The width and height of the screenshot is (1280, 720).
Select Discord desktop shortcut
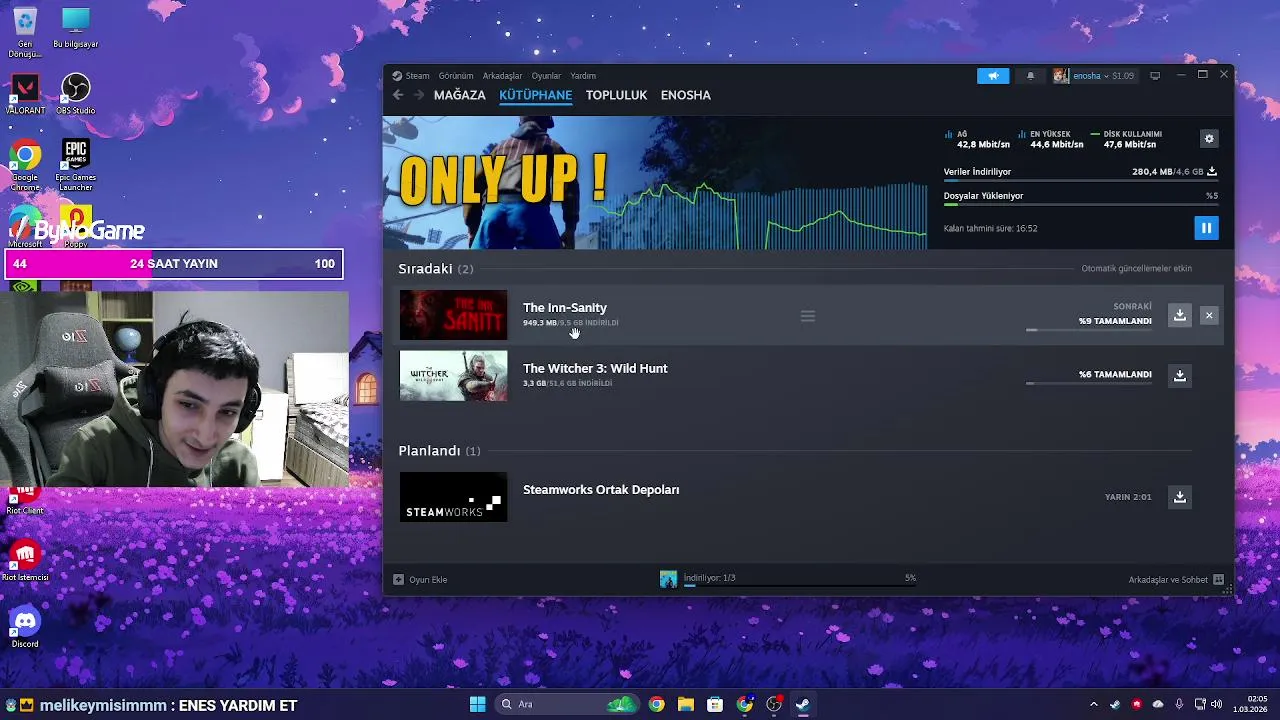[x=25, y=627]
